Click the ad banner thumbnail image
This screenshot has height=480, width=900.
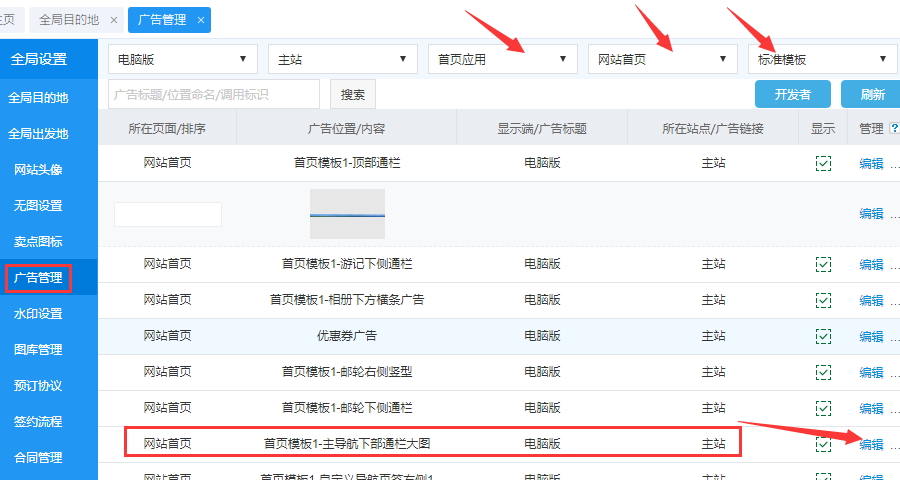click(347, 214)
